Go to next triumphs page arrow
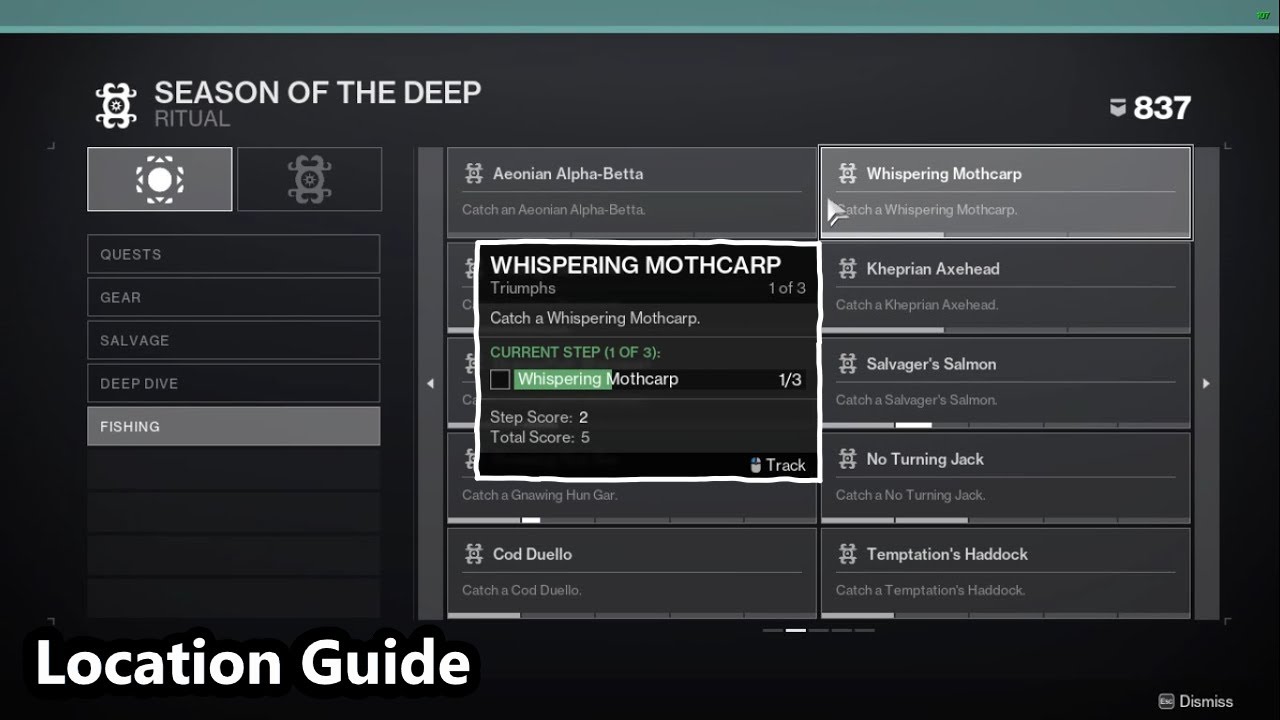 pyautogui.click(x=1206, y=383)
